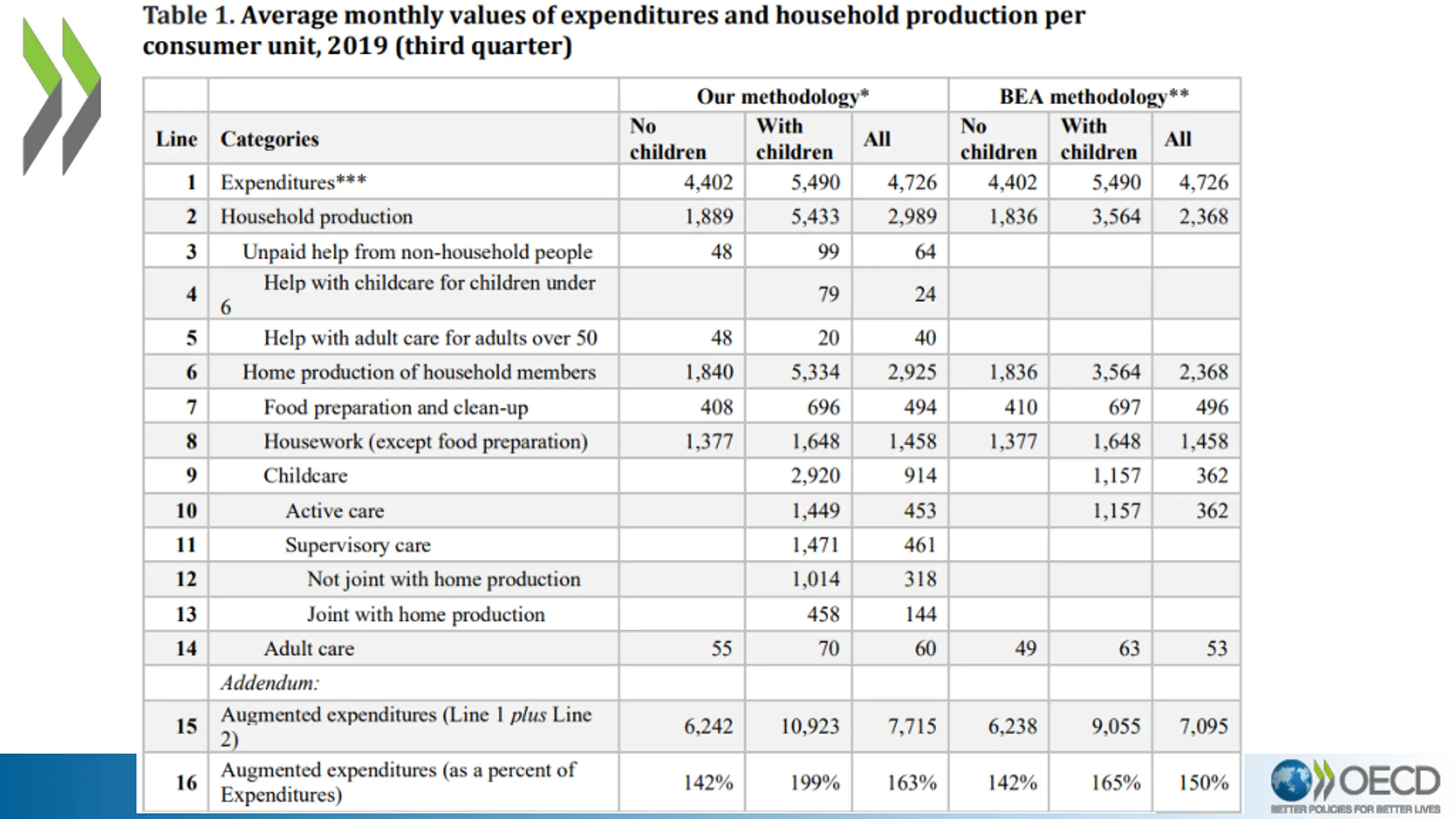The image size is (1456, 819).
Task: Click the green double-chevron OECD logo
Action: [62, 97]
